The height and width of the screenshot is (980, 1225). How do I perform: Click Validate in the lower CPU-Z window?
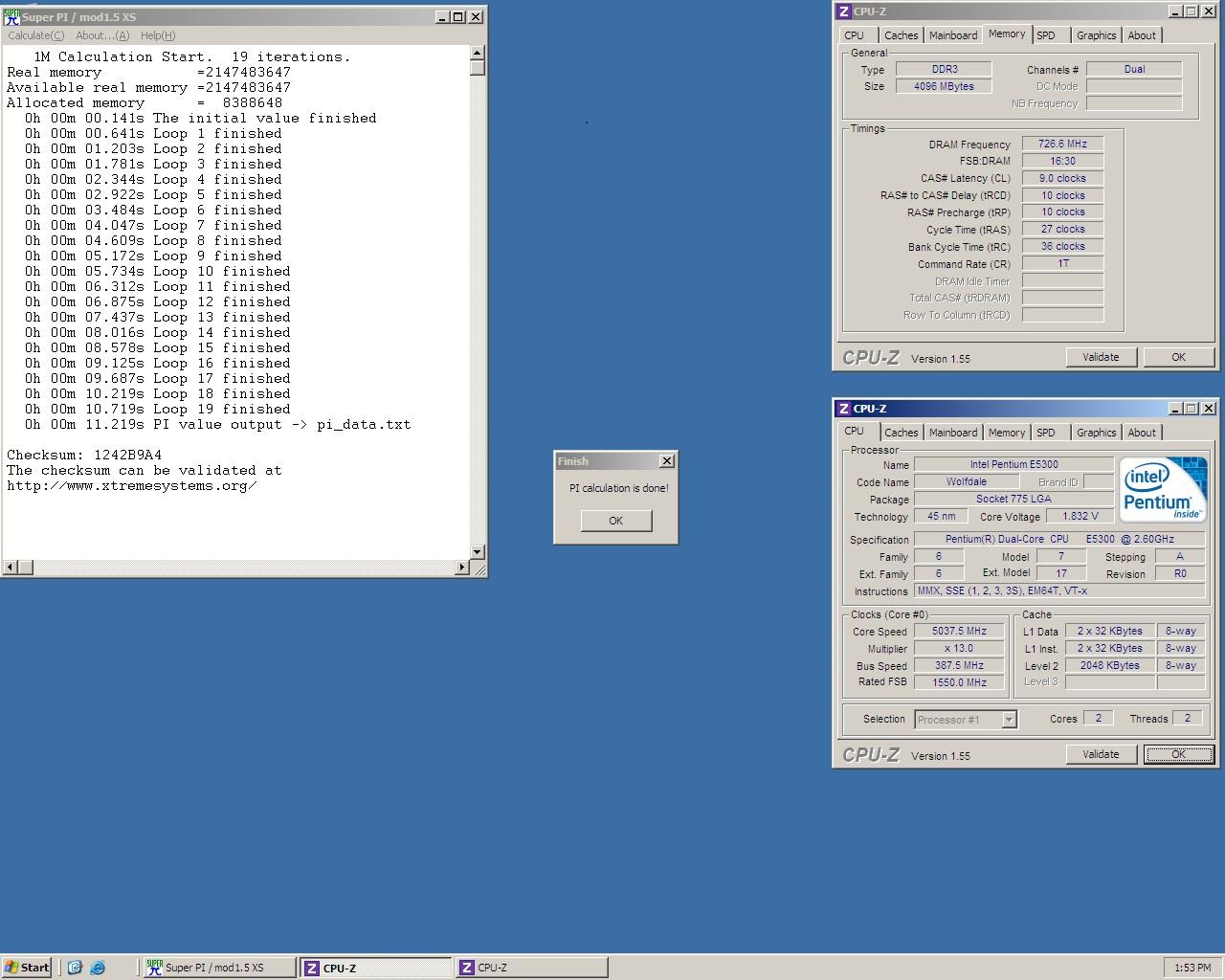coord(1101,754)
